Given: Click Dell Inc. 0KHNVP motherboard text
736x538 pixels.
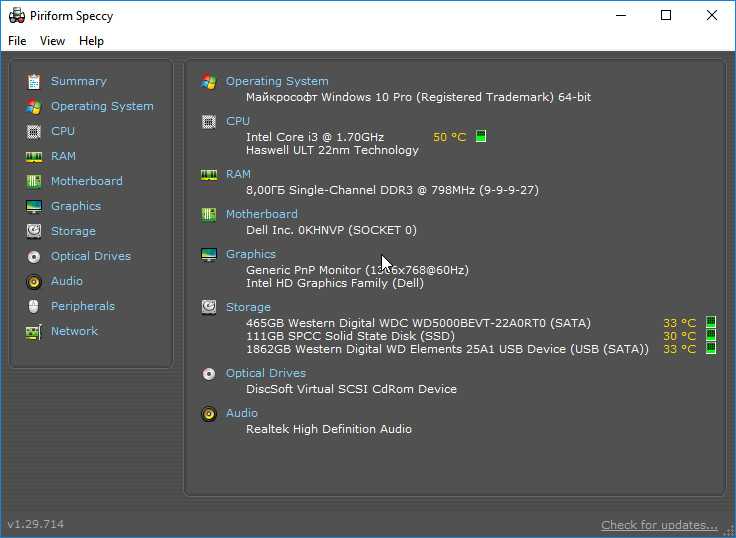Looking at the screenshot, I should click(331, 230).
